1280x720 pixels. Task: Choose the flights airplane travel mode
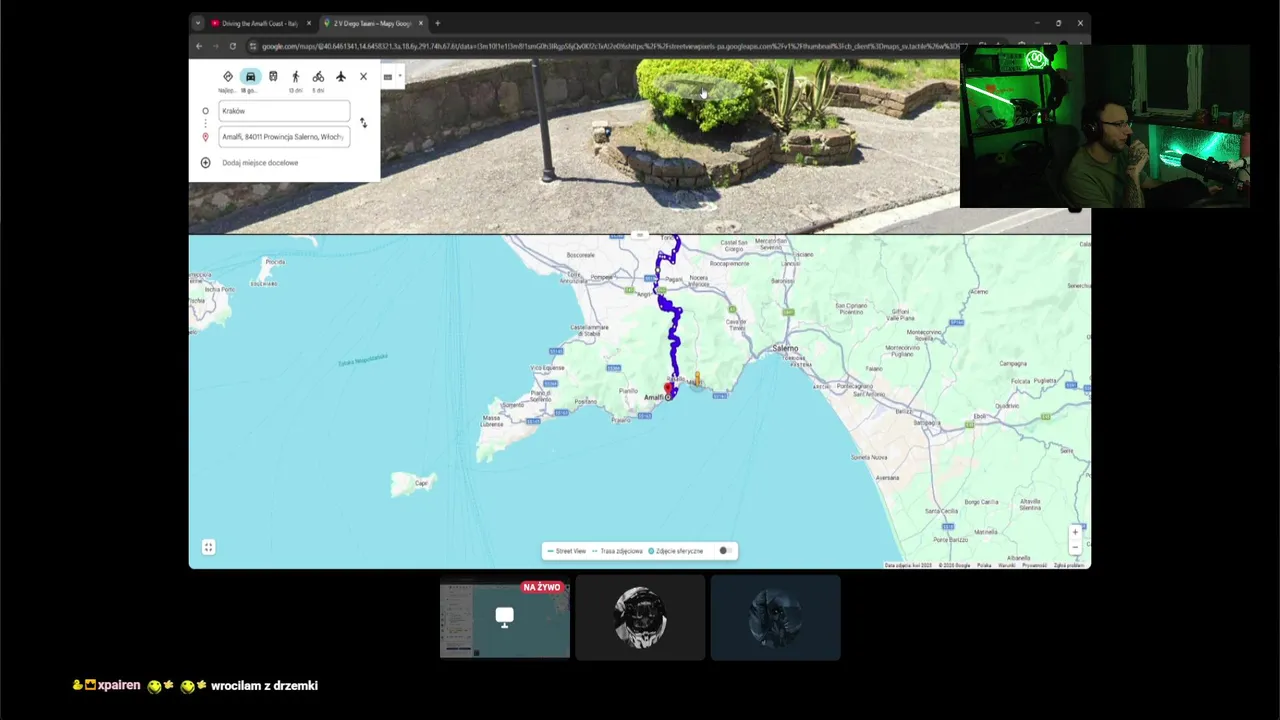click(340, 76)
